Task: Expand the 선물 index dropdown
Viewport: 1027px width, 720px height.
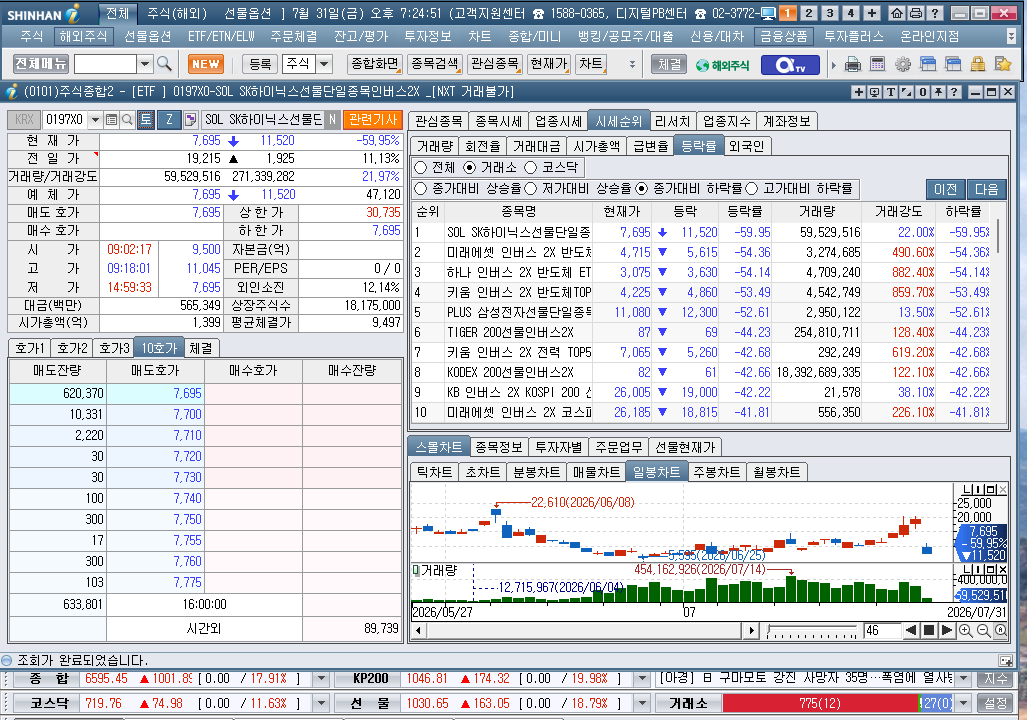Action: click(642, 704)
